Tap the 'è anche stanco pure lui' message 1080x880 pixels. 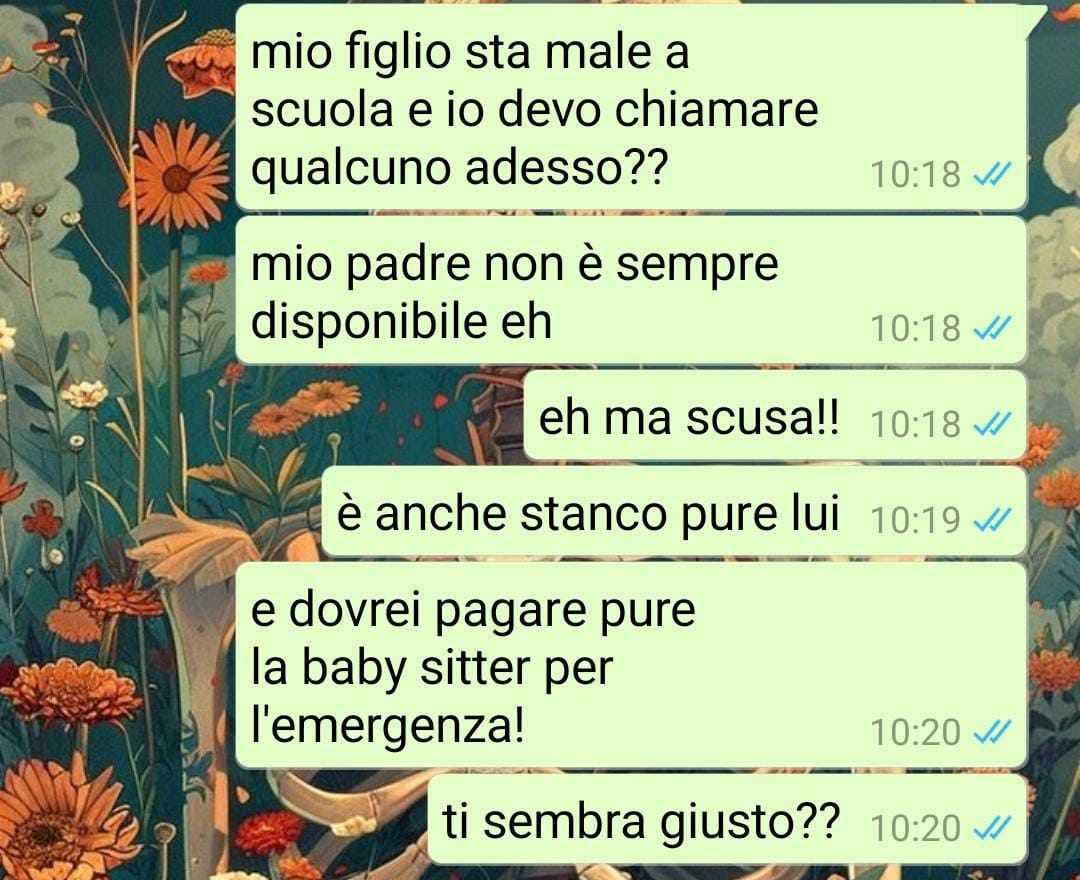pos(674,512)
